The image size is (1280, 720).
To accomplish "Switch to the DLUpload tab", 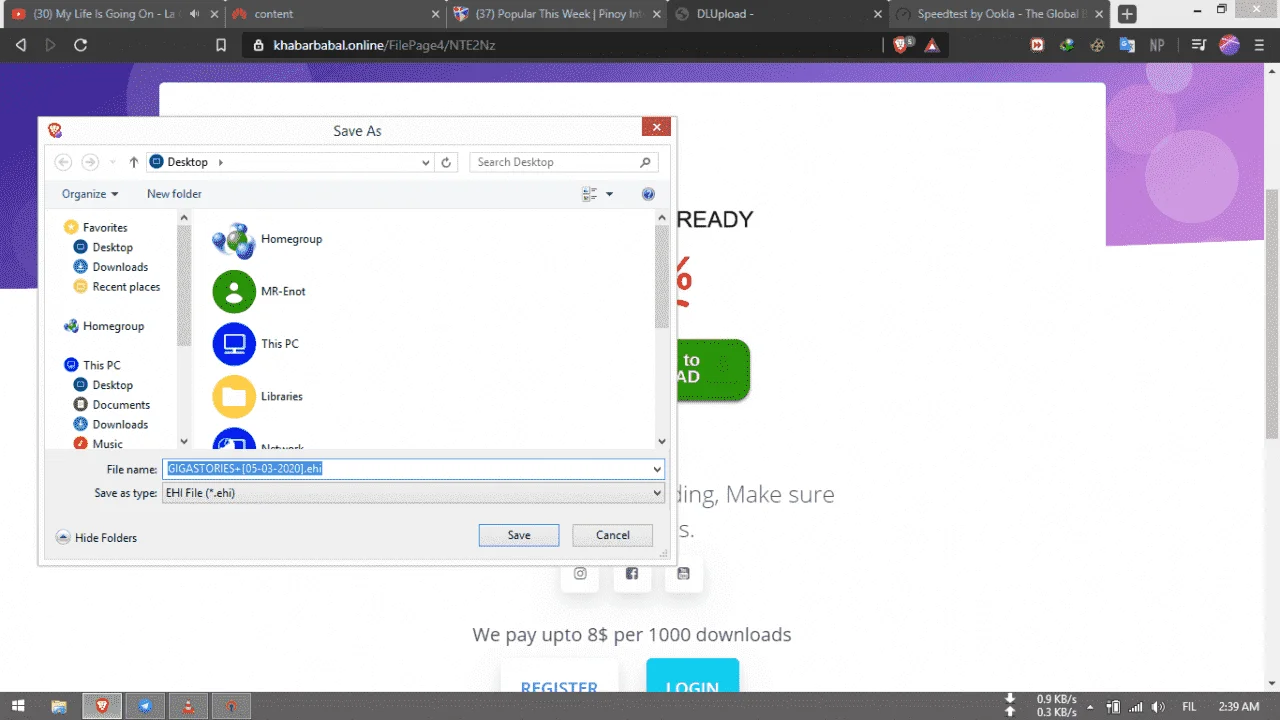I will (776, 14).
